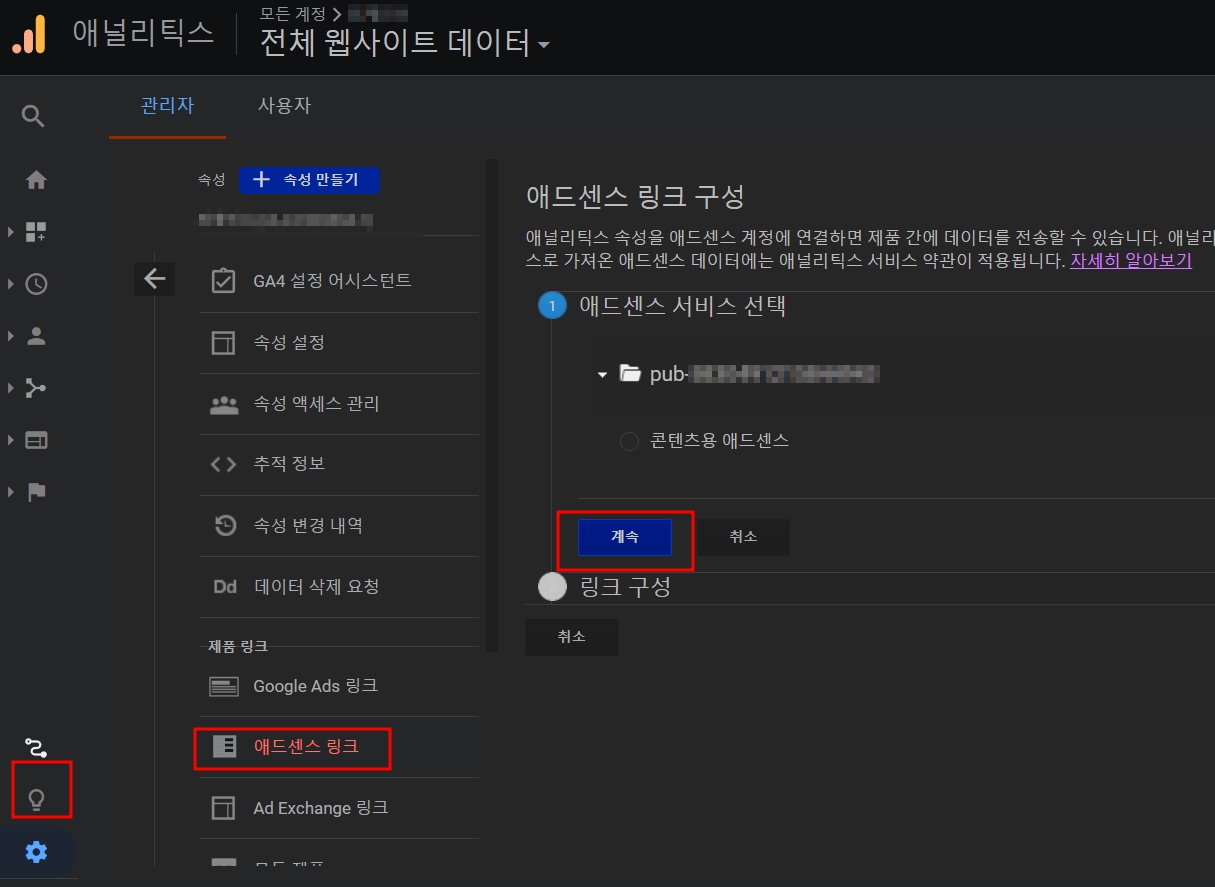Image resolution: width=1215 pixels, height=887 pixels.
Task: Click the 속성 액세스 관리 people icon
Action: coord(224,404)
